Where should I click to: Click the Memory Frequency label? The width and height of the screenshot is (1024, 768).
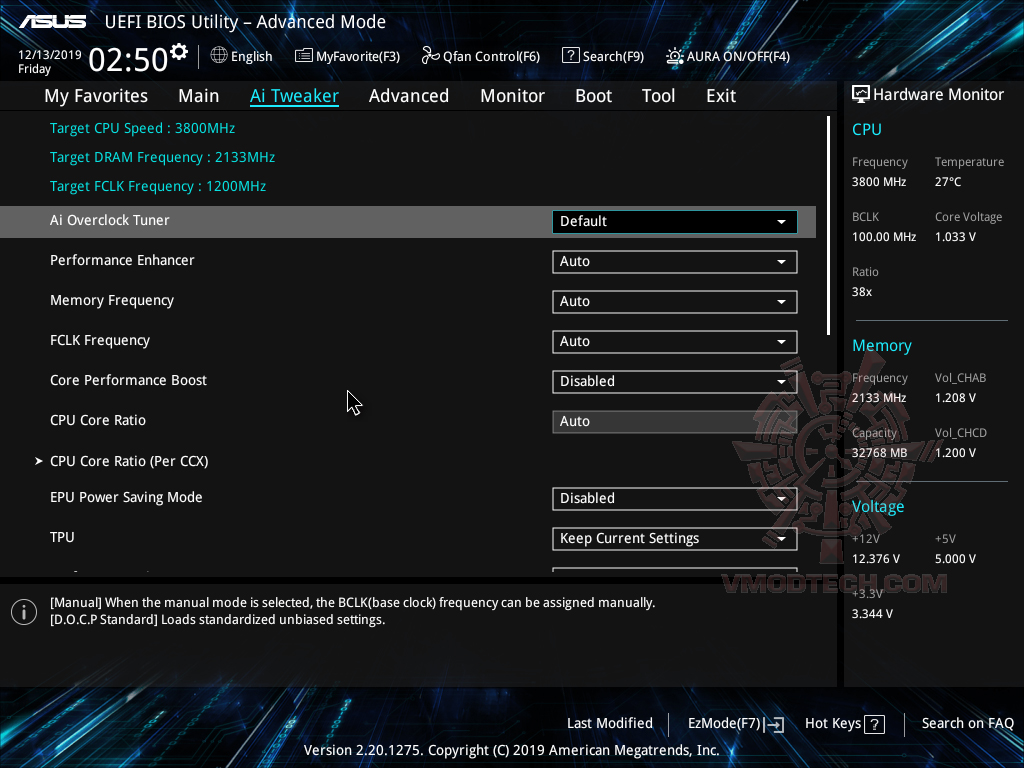pyautogui.click(x=112, y=300)
